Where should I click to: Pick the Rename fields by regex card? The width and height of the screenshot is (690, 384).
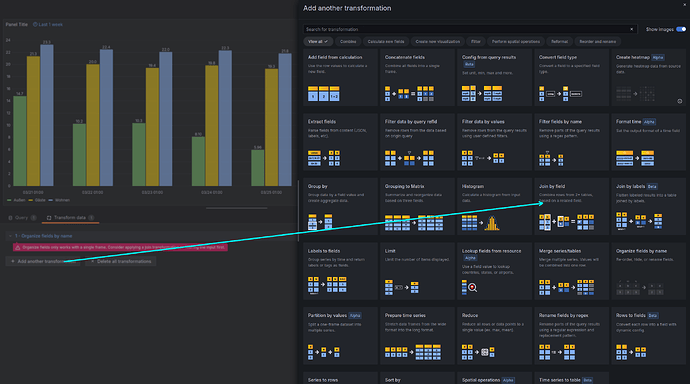tap(571, 336)
